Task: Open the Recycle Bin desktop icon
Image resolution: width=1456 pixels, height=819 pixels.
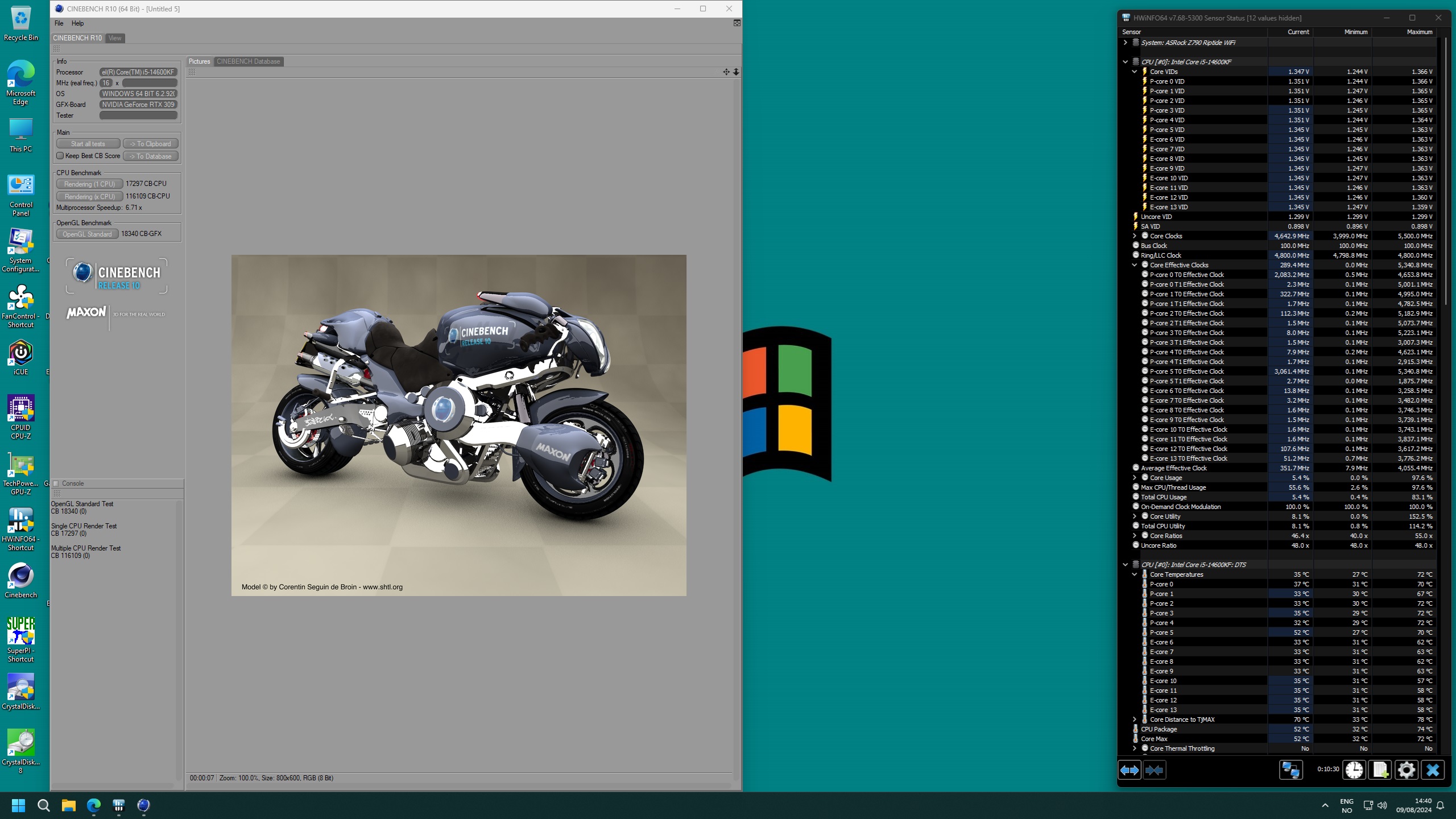Action: (20, 24)
